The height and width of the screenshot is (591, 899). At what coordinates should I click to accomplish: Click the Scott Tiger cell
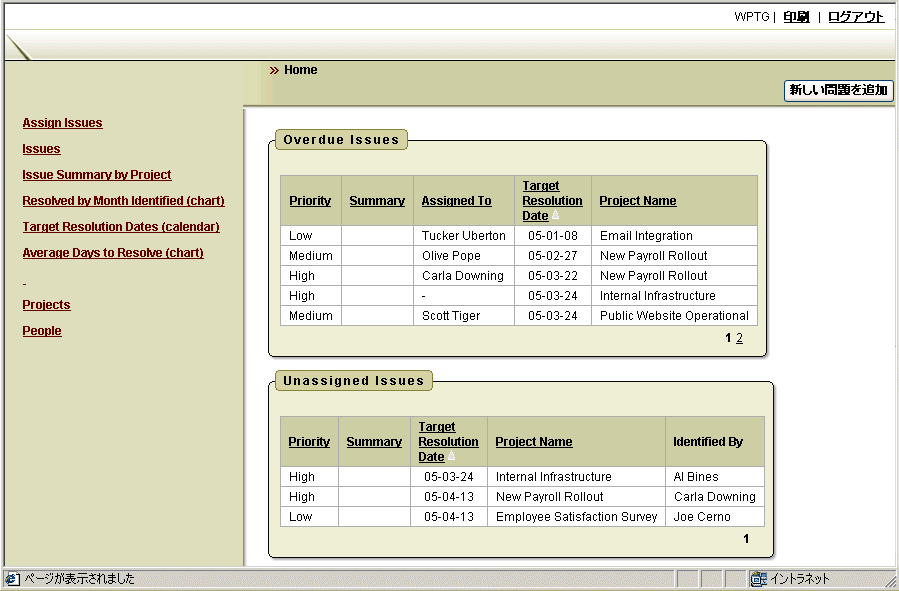click(x=464, y=316)
